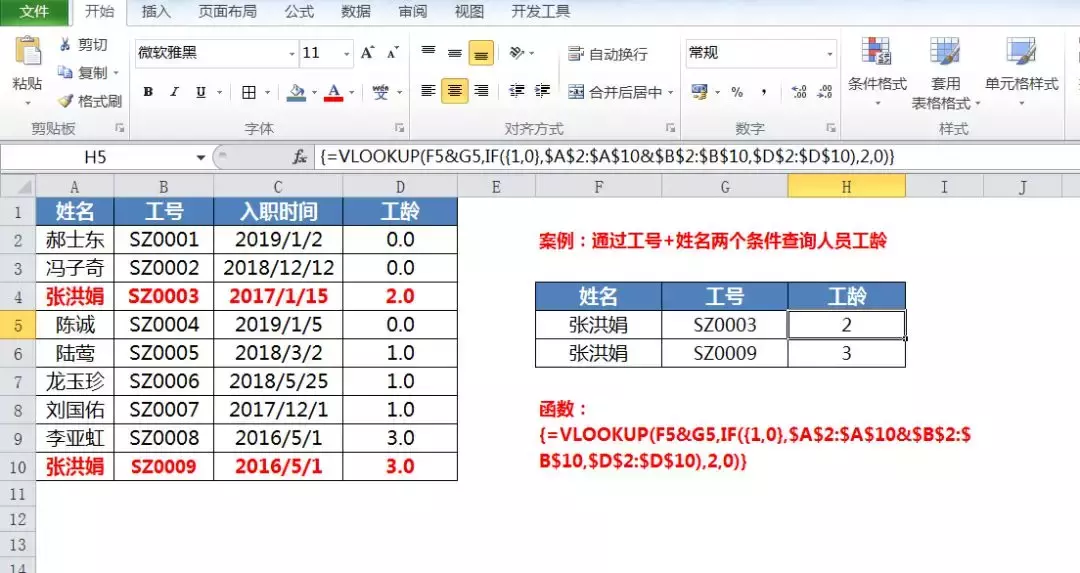
Task: Open Format as Table (套用表格格式) menu
Action: 946,73
